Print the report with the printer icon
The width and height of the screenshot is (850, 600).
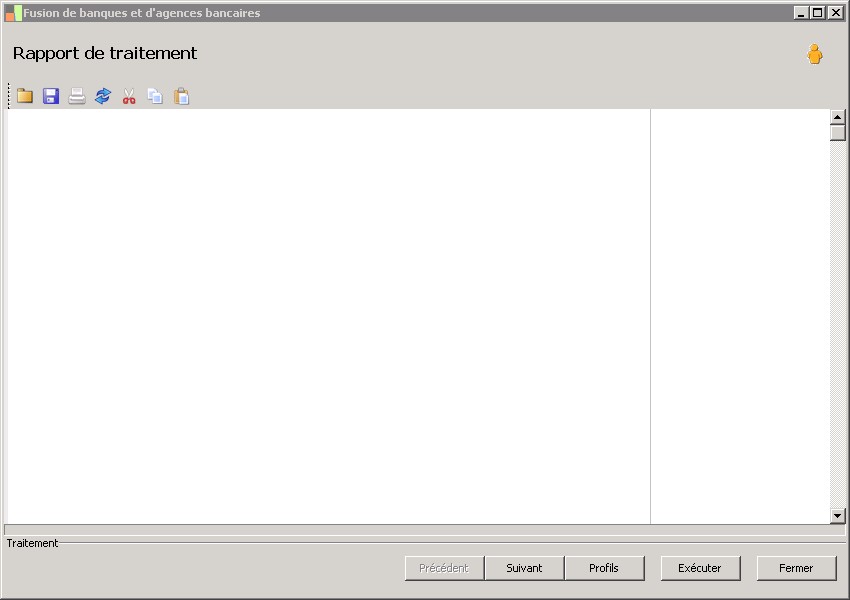tap(77, 96)
